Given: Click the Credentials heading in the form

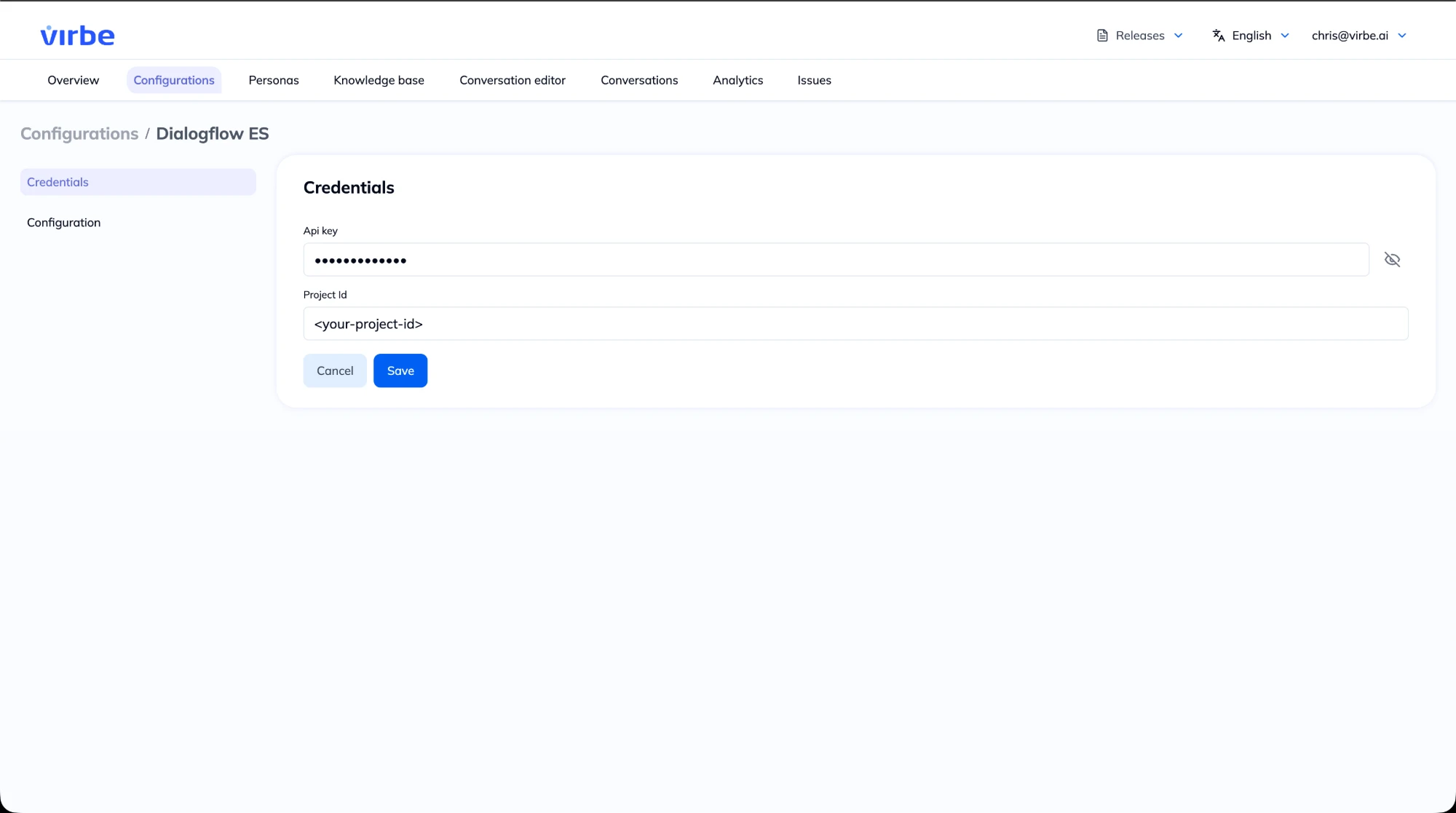Looking at the screenshot, I should (x=349, y=188).
